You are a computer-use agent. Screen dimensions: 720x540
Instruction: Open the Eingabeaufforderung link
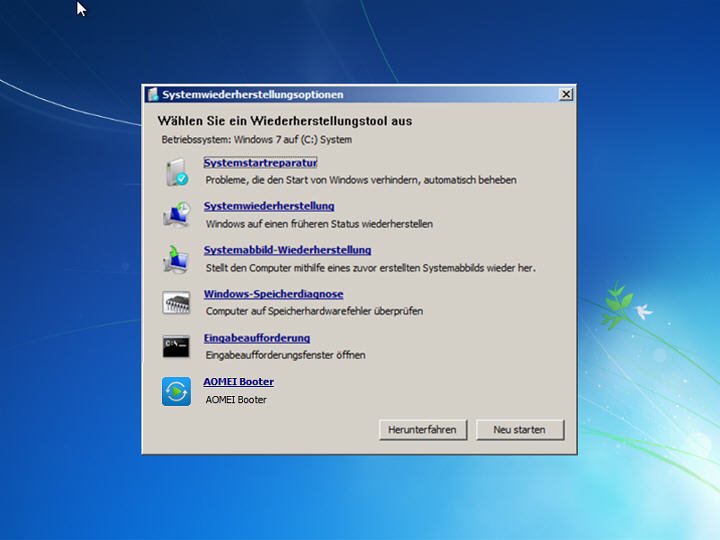(257, 338)
